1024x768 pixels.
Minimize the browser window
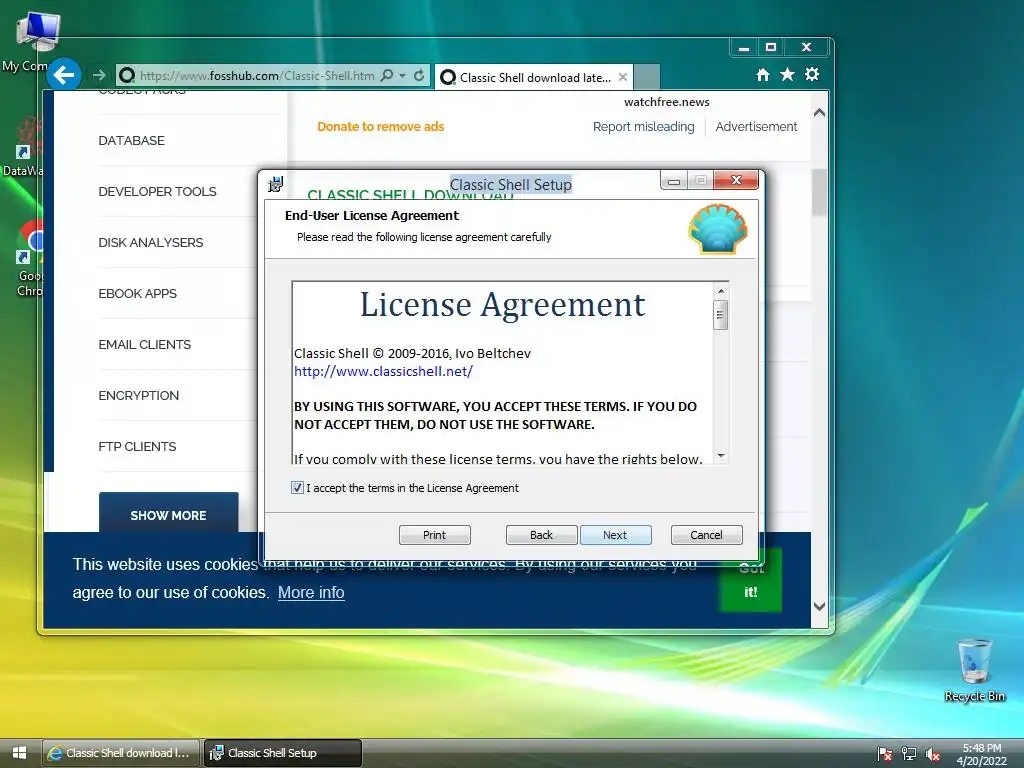[743, 48]
